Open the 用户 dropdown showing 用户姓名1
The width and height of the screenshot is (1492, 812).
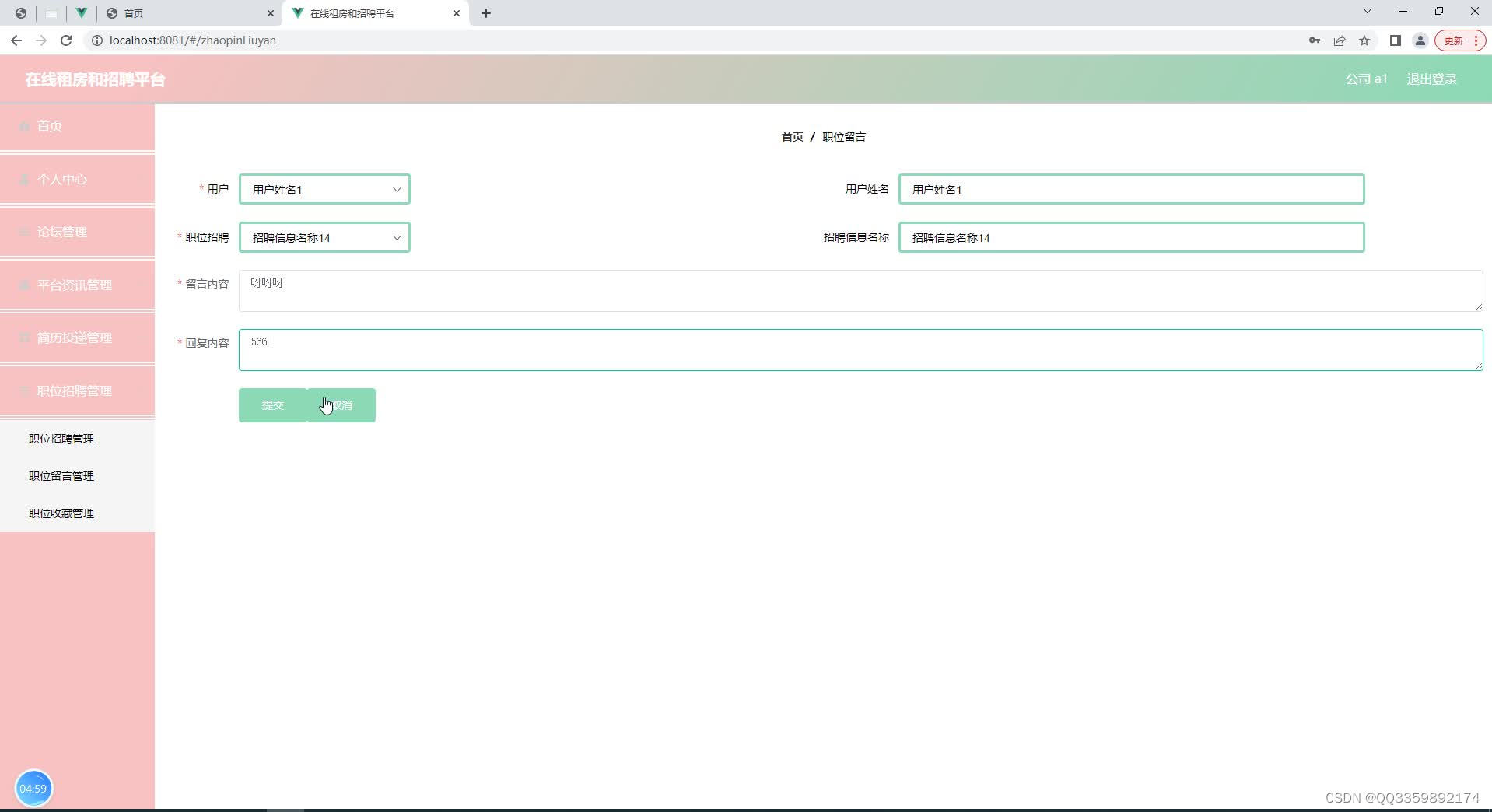point(324,189)
